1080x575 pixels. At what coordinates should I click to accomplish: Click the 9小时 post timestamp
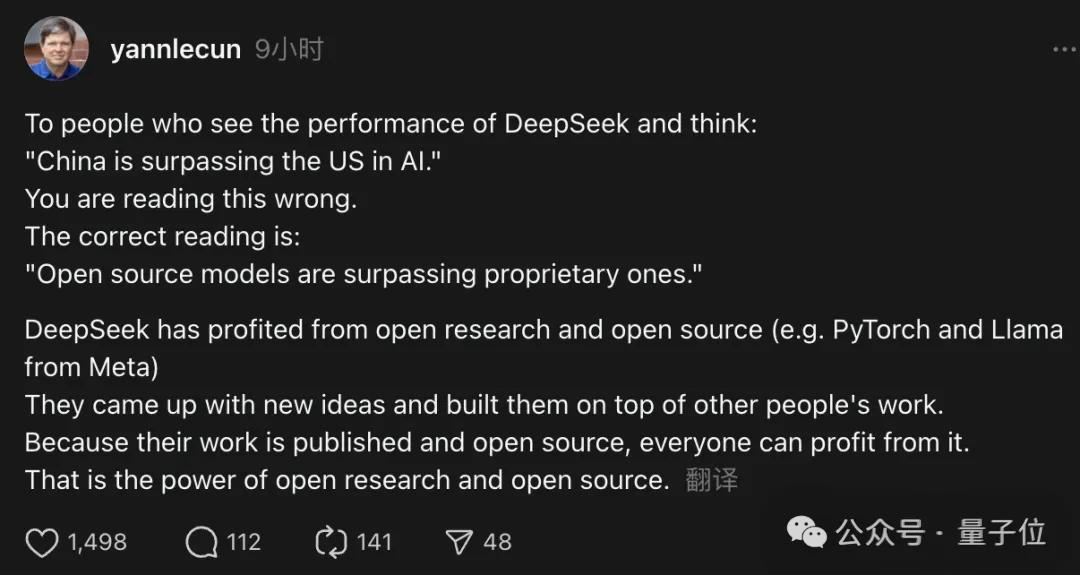tap(289, 50)
